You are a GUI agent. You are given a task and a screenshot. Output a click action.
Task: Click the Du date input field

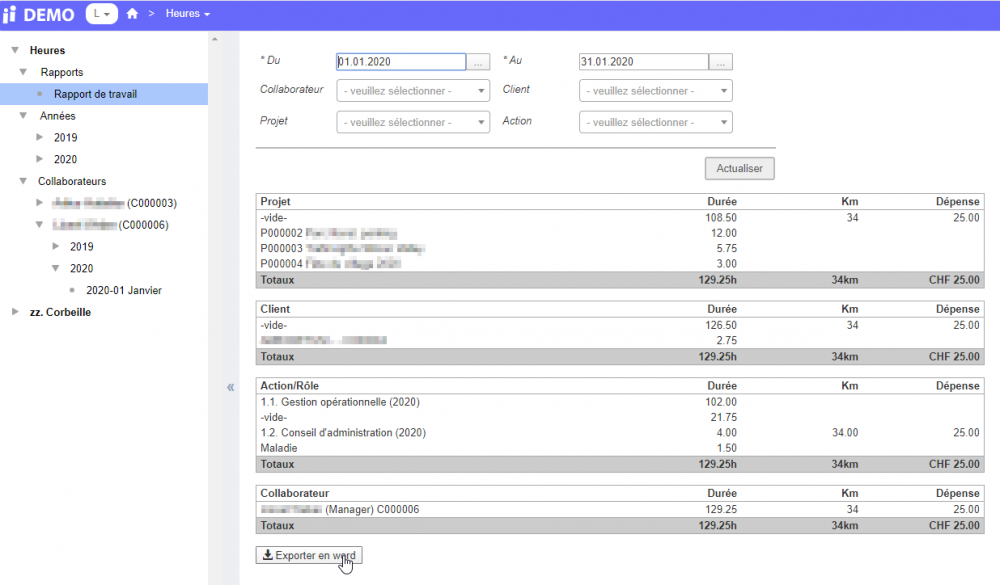(x=400, y=62)
